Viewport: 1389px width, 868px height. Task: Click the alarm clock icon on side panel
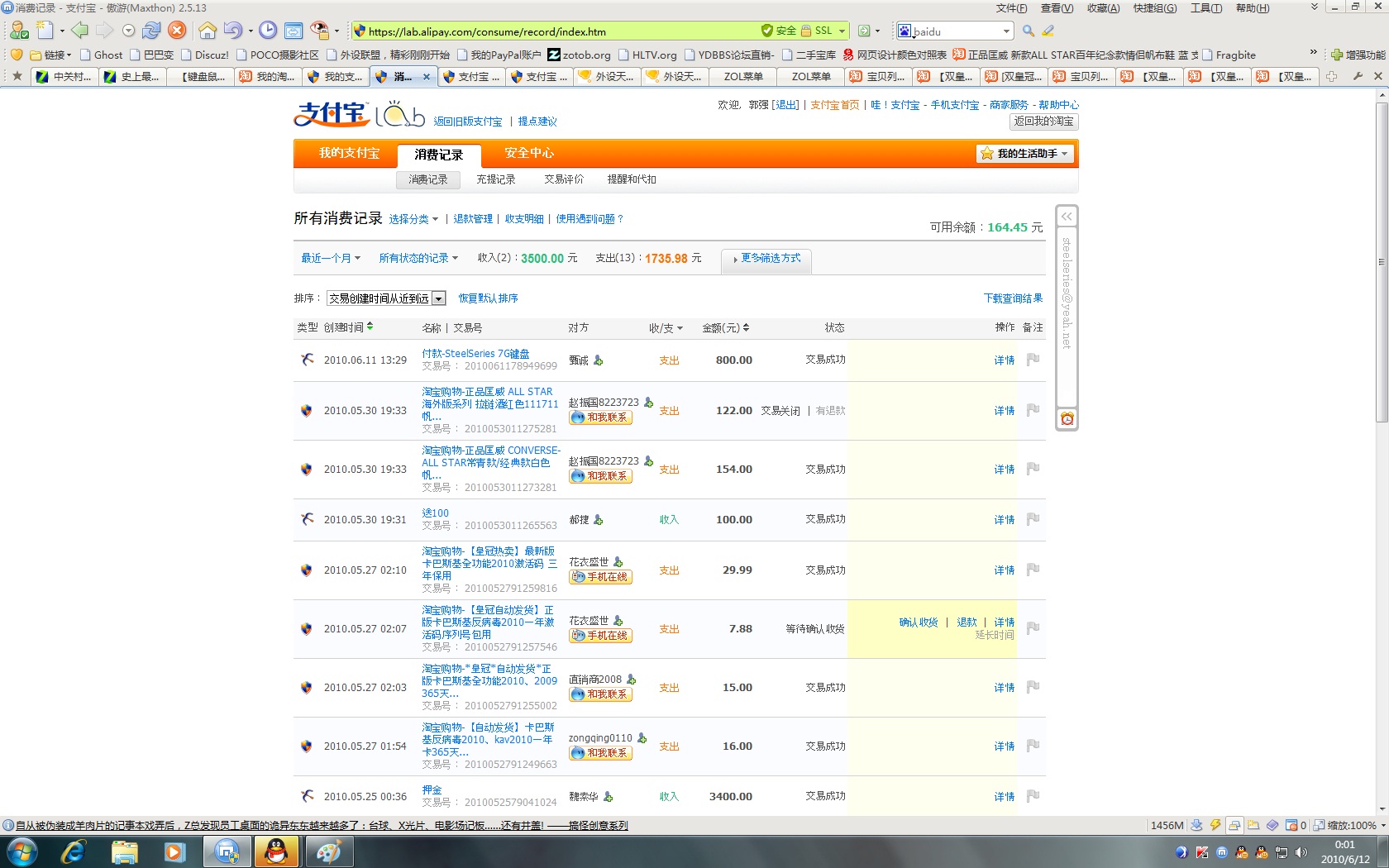(x=1067, y=419)
